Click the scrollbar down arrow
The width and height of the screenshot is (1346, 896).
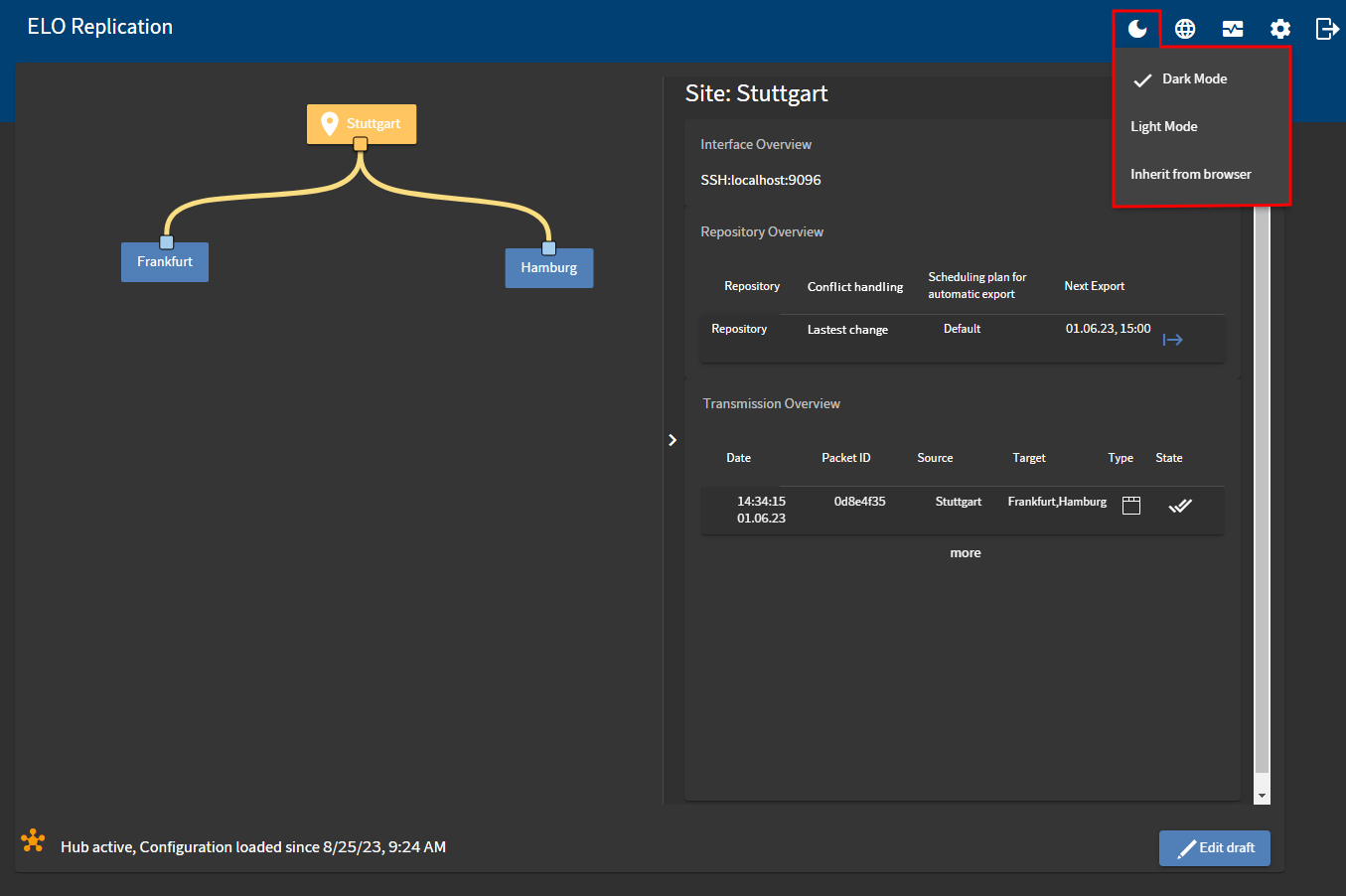[x=1263, y=796]
